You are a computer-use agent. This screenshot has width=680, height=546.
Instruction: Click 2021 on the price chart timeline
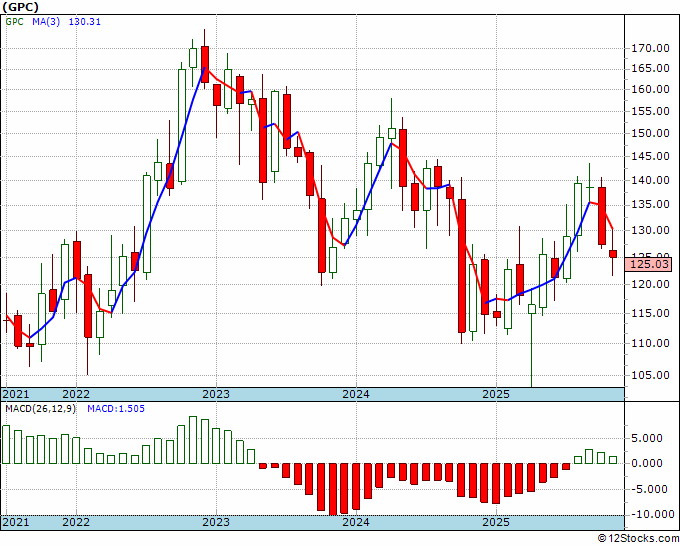point(16,394)
